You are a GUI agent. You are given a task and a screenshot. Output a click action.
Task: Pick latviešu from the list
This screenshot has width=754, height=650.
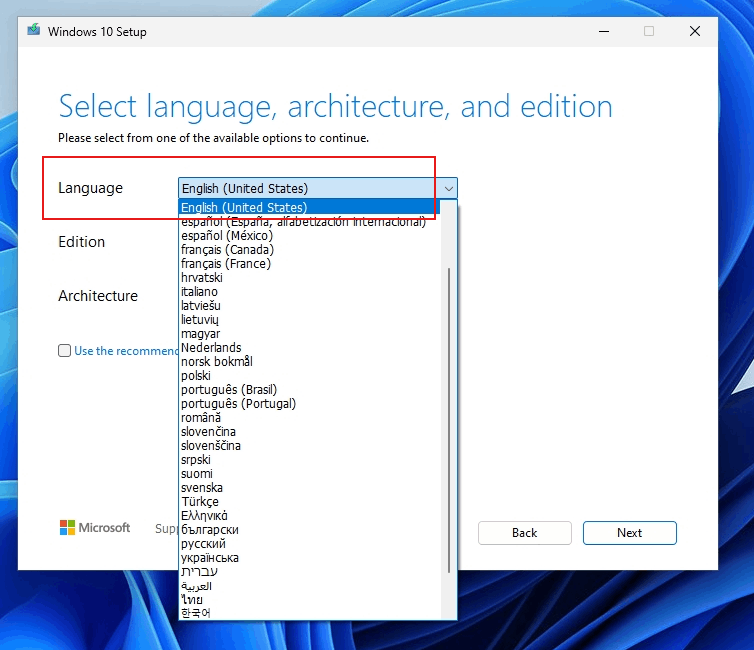coord(309,305)
